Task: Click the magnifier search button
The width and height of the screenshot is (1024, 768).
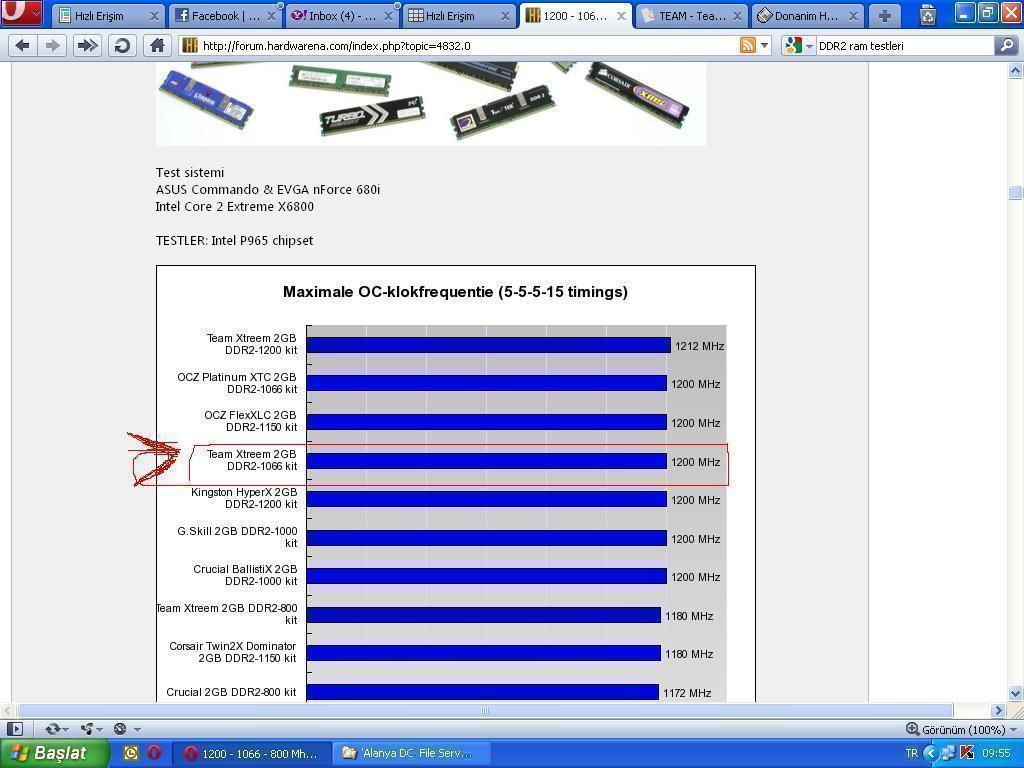Action: 1006,45
